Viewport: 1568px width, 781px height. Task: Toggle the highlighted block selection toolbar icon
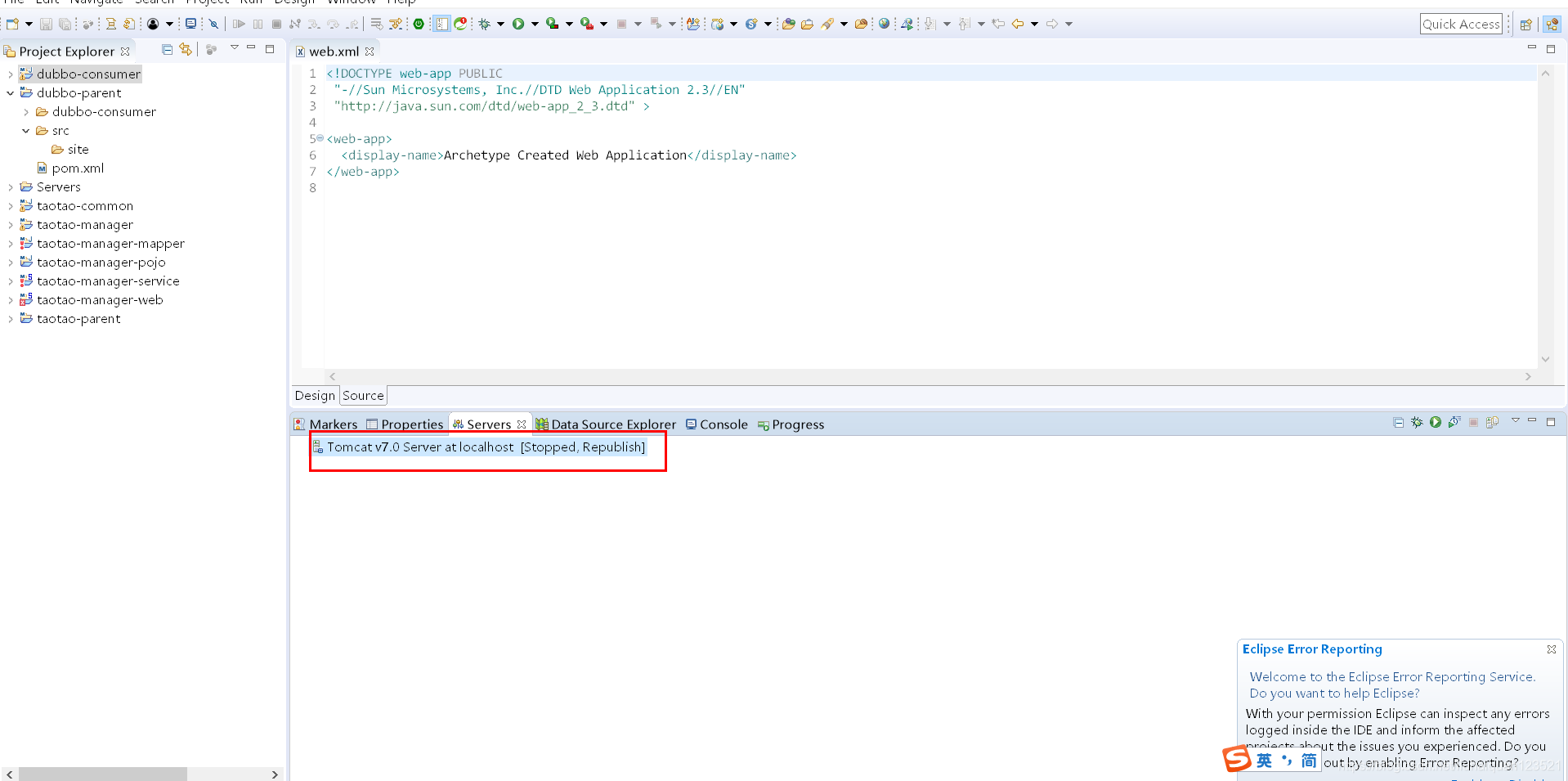click(x=441, y=24)
